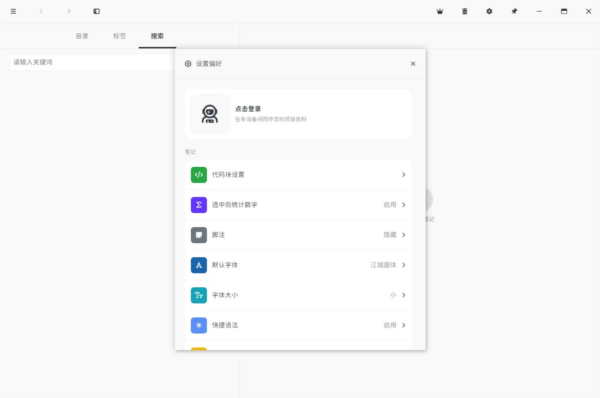Expand the 默认字体 chevron
600x398 pixels.
404,265
